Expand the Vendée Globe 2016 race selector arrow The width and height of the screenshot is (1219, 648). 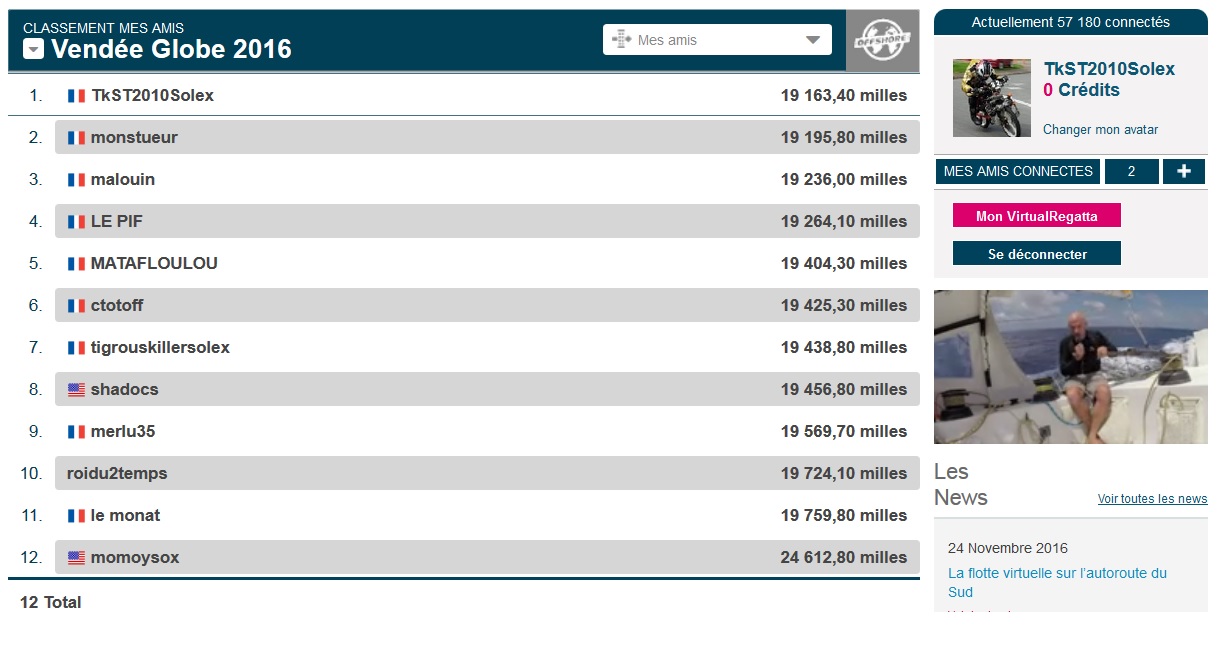[x=34, y=49]
